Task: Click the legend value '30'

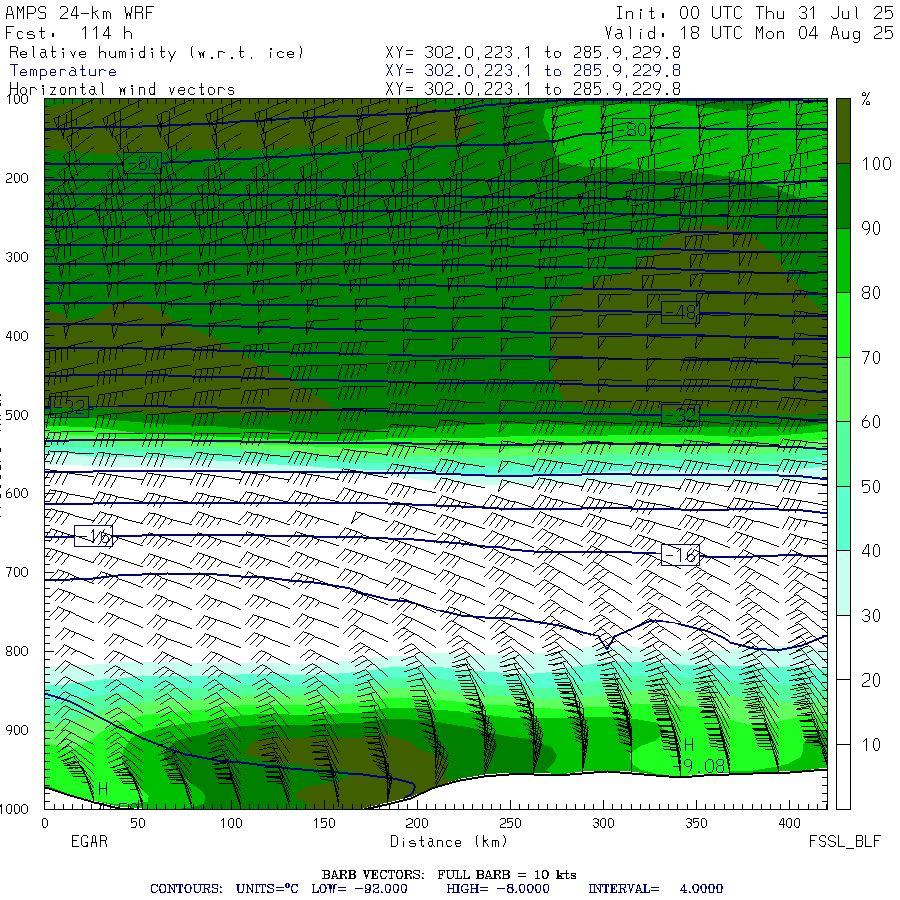Action: [x=871, y=616]
